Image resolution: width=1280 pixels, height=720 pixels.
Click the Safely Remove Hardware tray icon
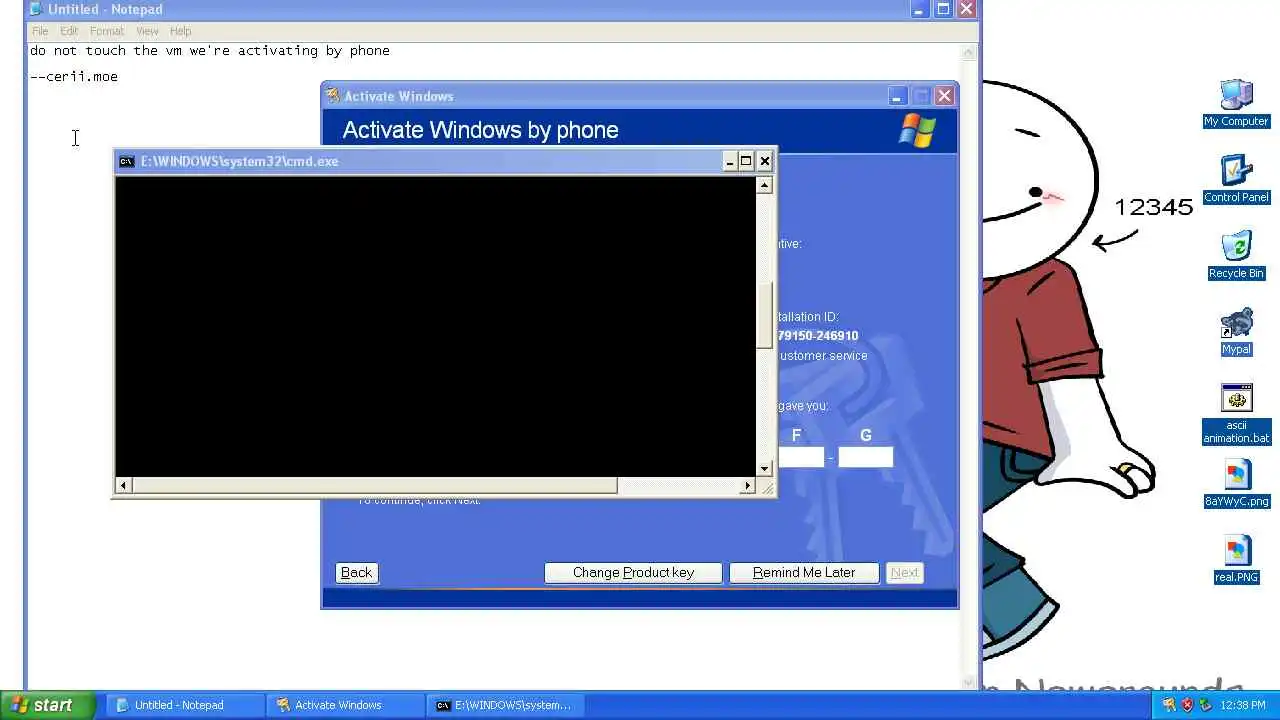pyautogui.click(x=1205, y=705)
